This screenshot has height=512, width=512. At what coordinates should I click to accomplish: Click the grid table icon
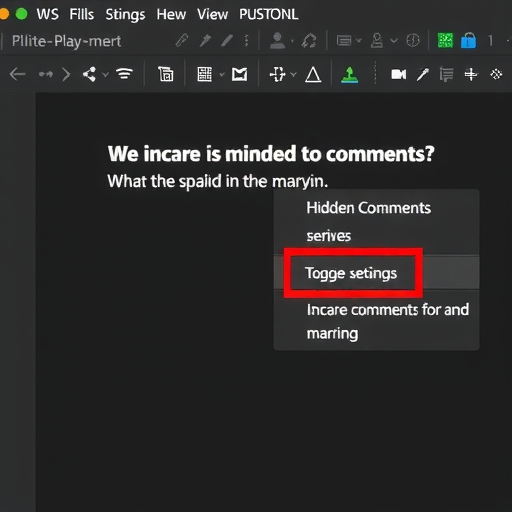(204, 74)
